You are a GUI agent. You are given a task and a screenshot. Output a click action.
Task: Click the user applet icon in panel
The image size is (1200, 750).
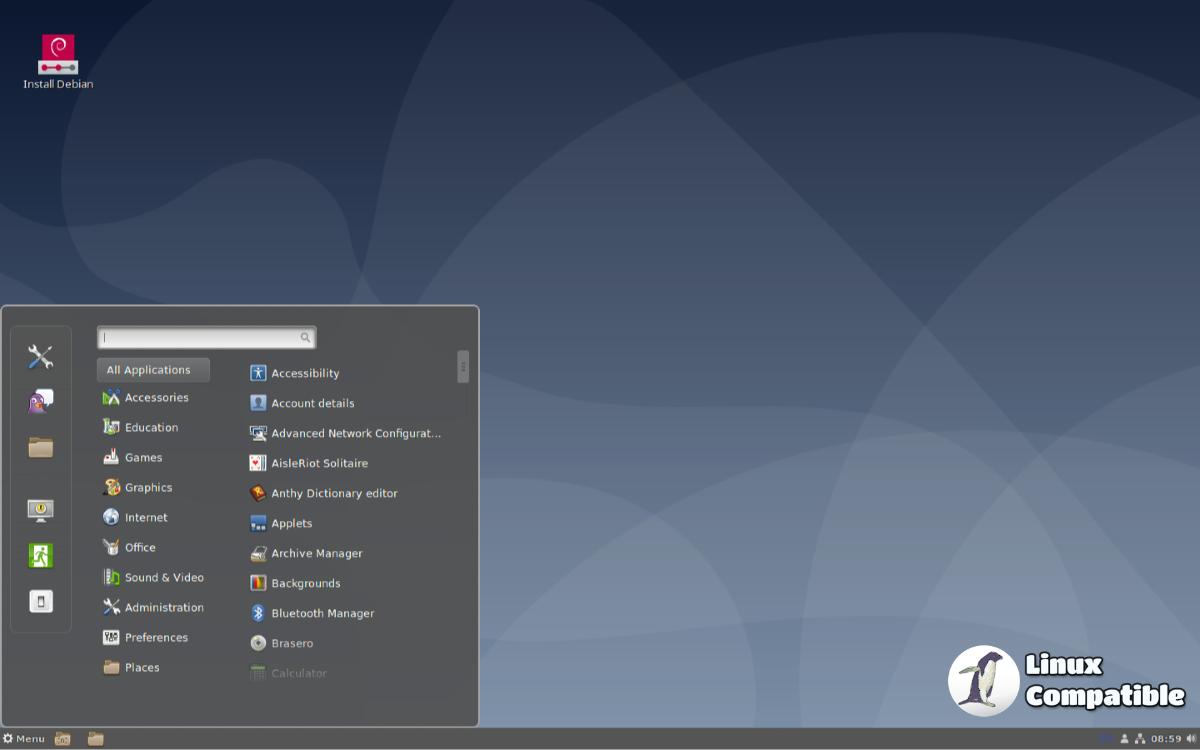coord(1124,739)
